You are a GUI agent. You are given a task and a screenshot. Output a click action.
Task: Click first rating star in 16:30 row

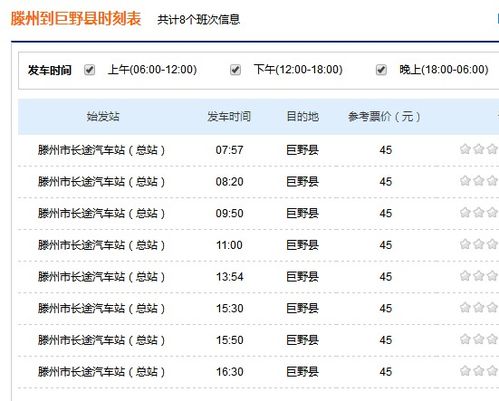(465, 371)
